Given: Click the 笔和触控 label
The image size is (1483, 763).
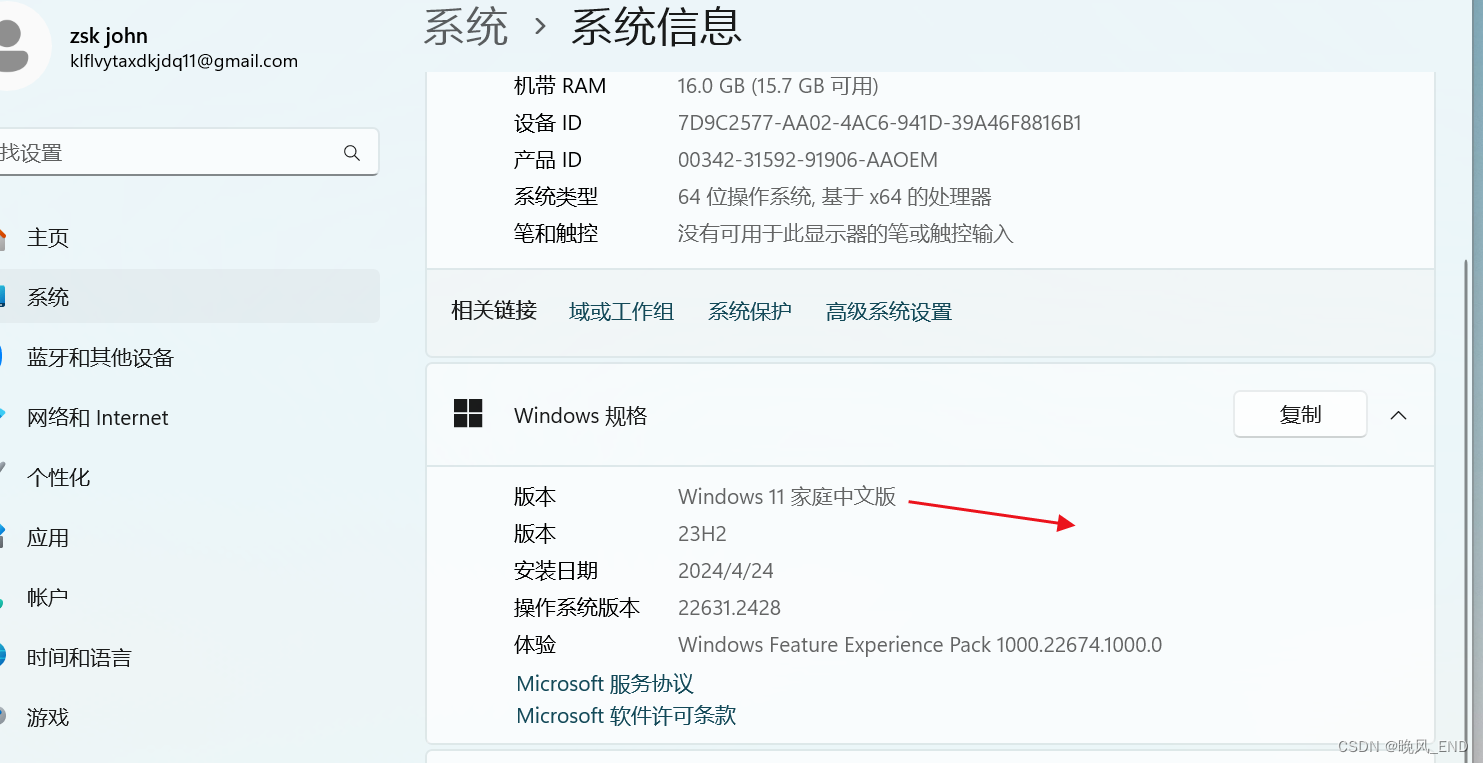Looking at the screenshot, I should pos(556,234).
